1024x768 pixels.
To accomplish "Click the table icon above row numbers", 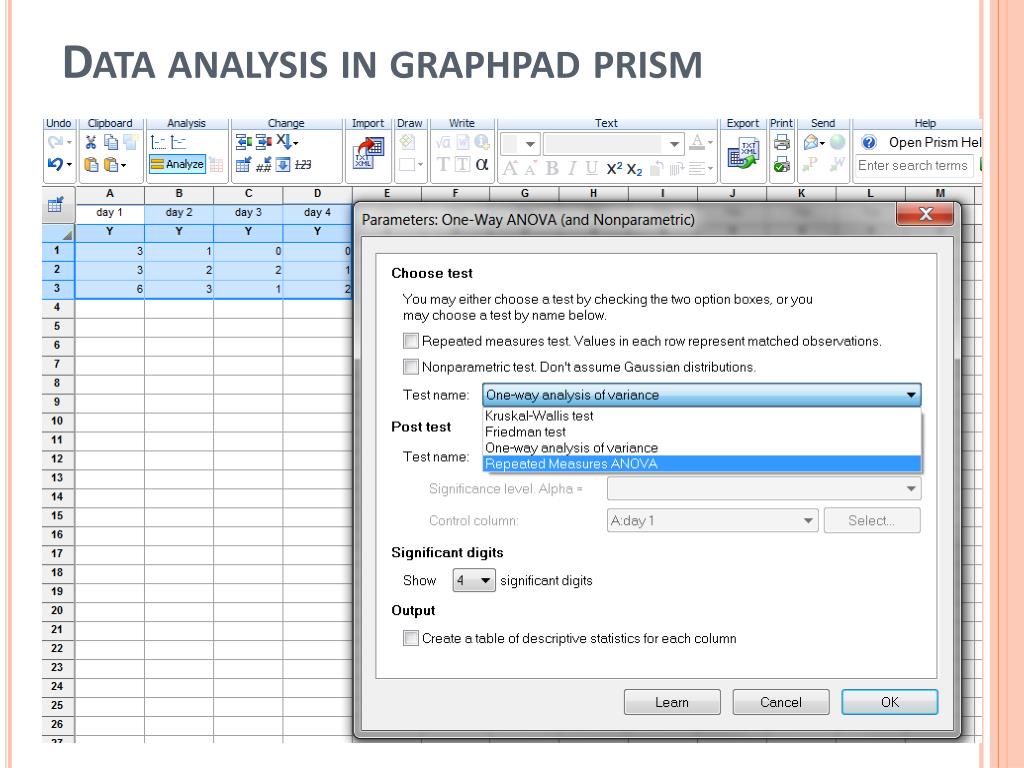I will (56, 204).
